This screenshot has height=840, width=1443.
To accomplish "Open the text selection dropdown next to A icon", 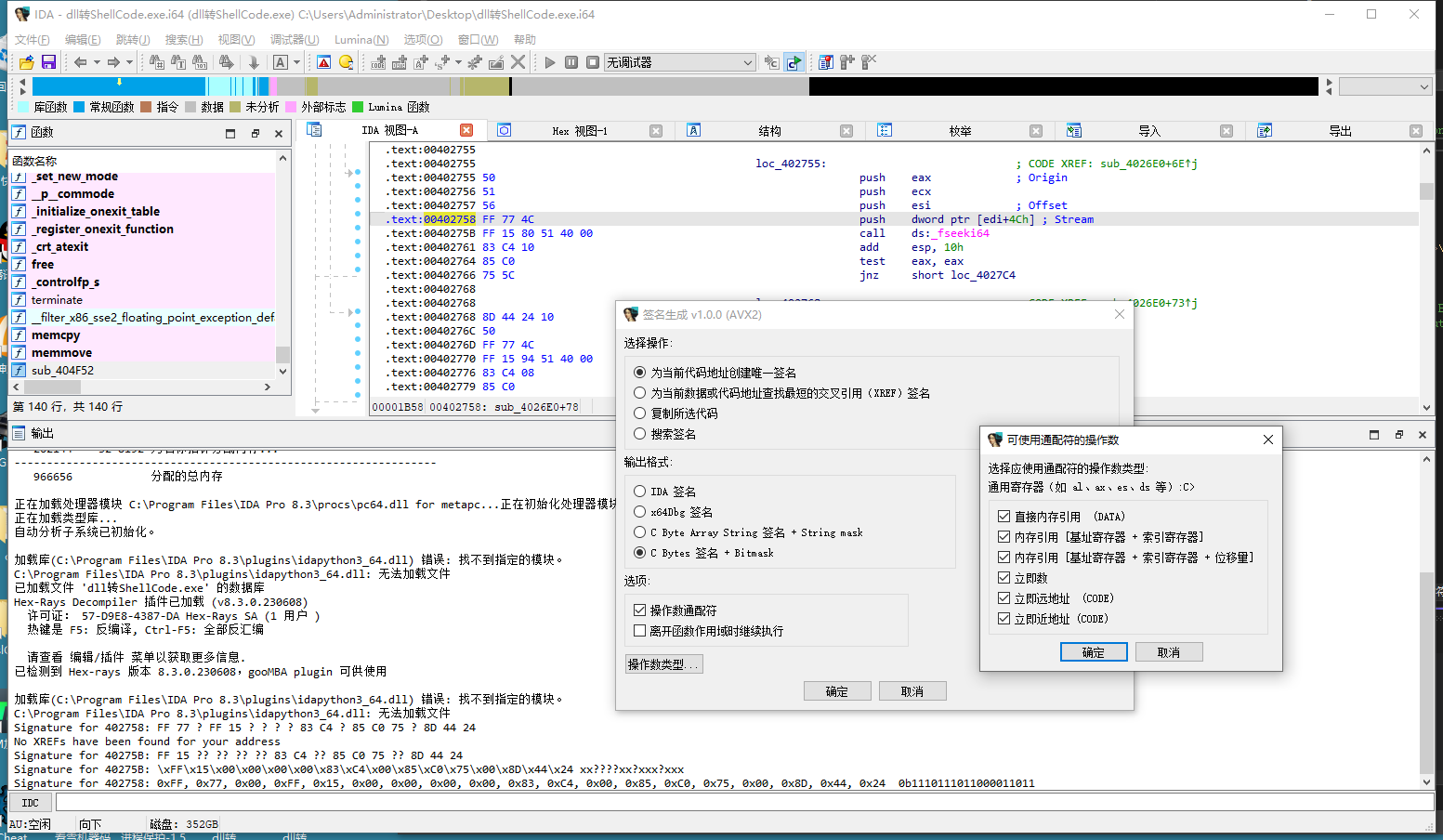I will [295, 62].
